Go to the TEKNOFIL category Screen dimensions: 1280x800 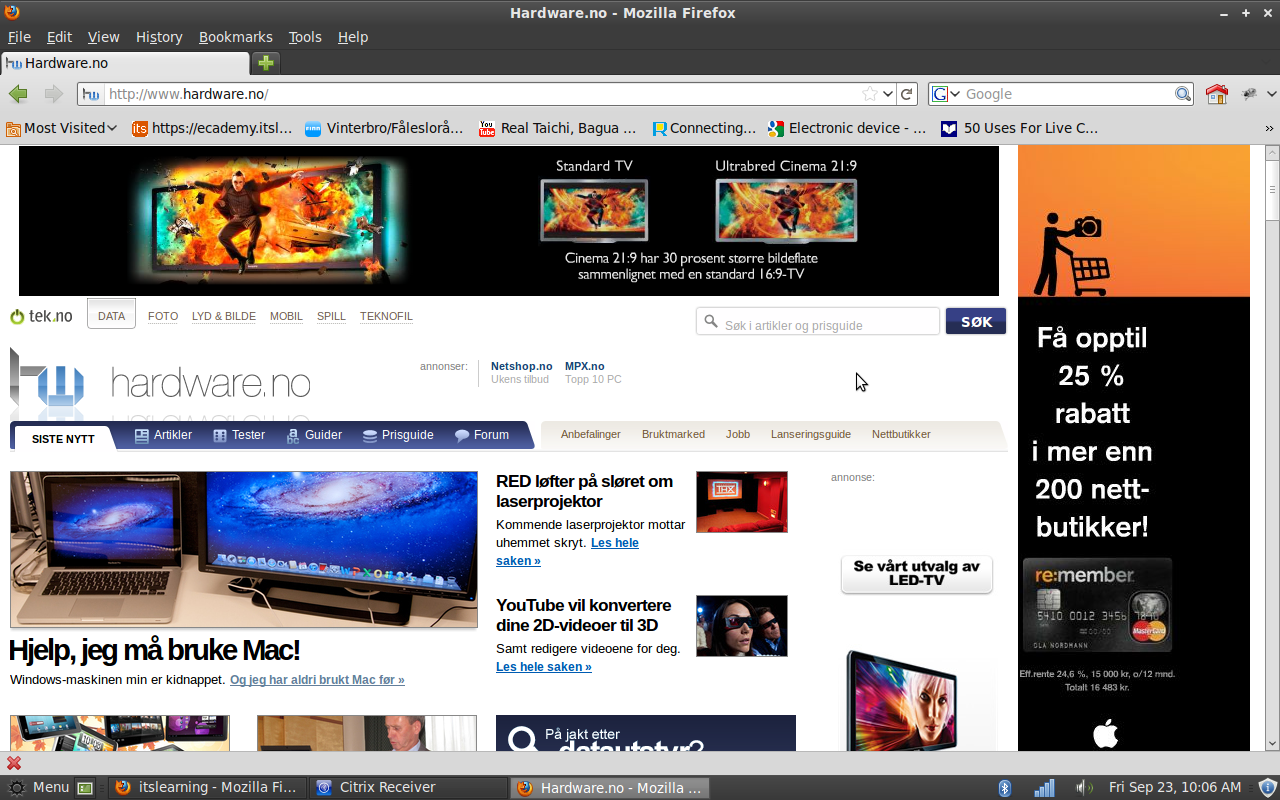pyautogui.click(x=386, y=316)
